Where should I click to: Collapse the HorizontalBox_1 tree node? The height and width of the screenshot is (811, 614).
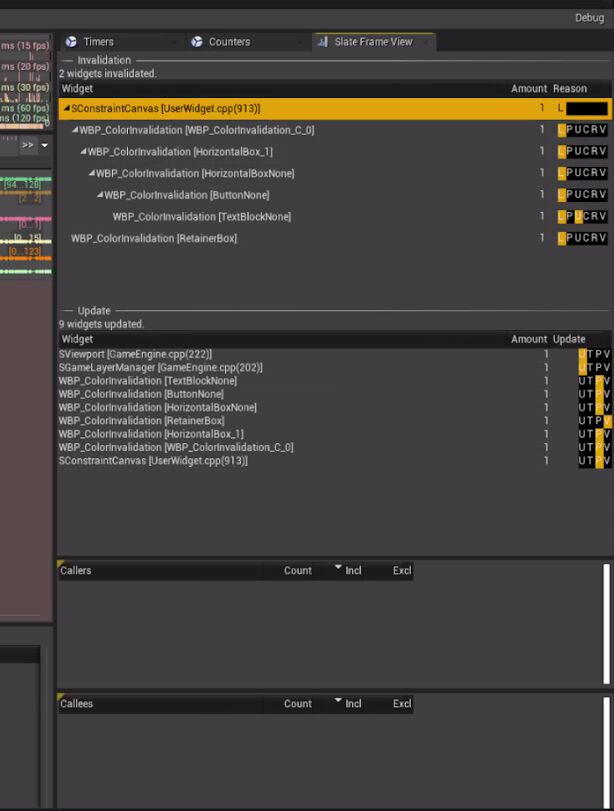pos(83,152)
